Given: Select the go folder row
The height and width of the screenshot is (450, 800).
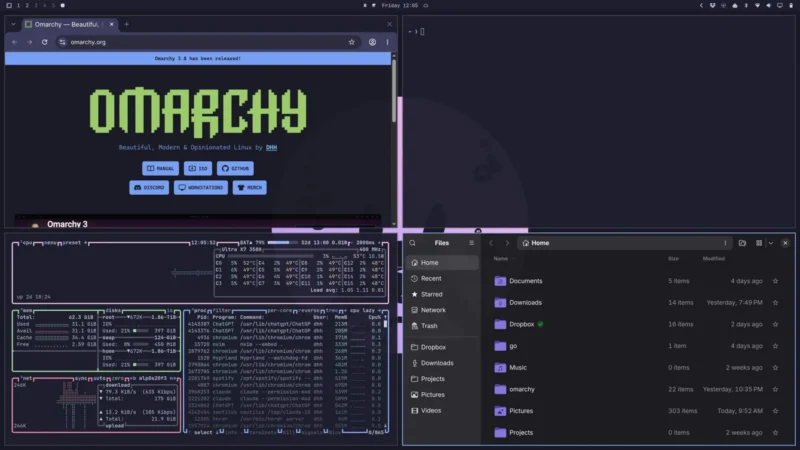Looking at the screenshot, I should 637,346.
